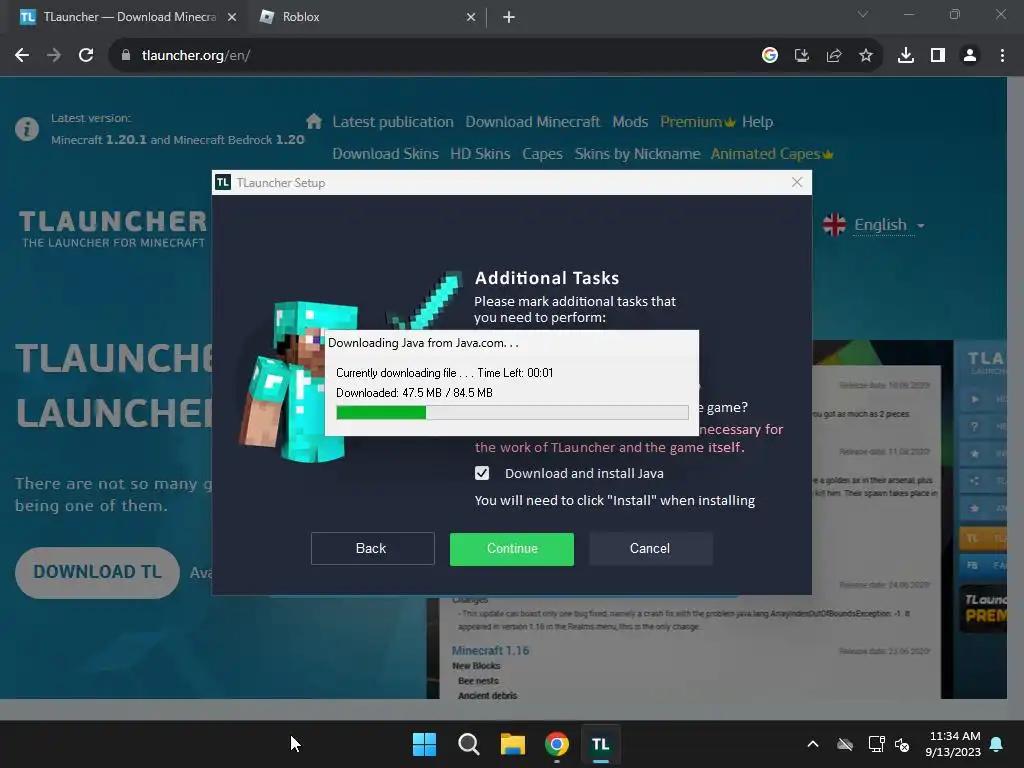Click the Java download progress bar
This screenshot has width=1024, height=768.
(x=512, y=412)
